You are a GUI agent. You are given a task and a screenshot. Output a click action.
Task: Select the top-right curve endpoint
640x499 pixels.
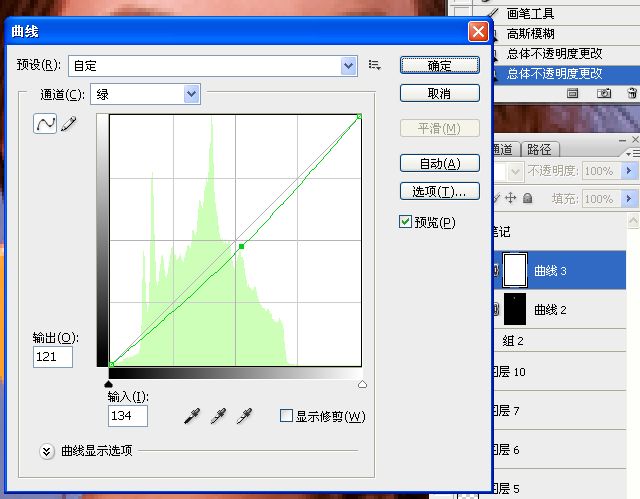[359, 117]
